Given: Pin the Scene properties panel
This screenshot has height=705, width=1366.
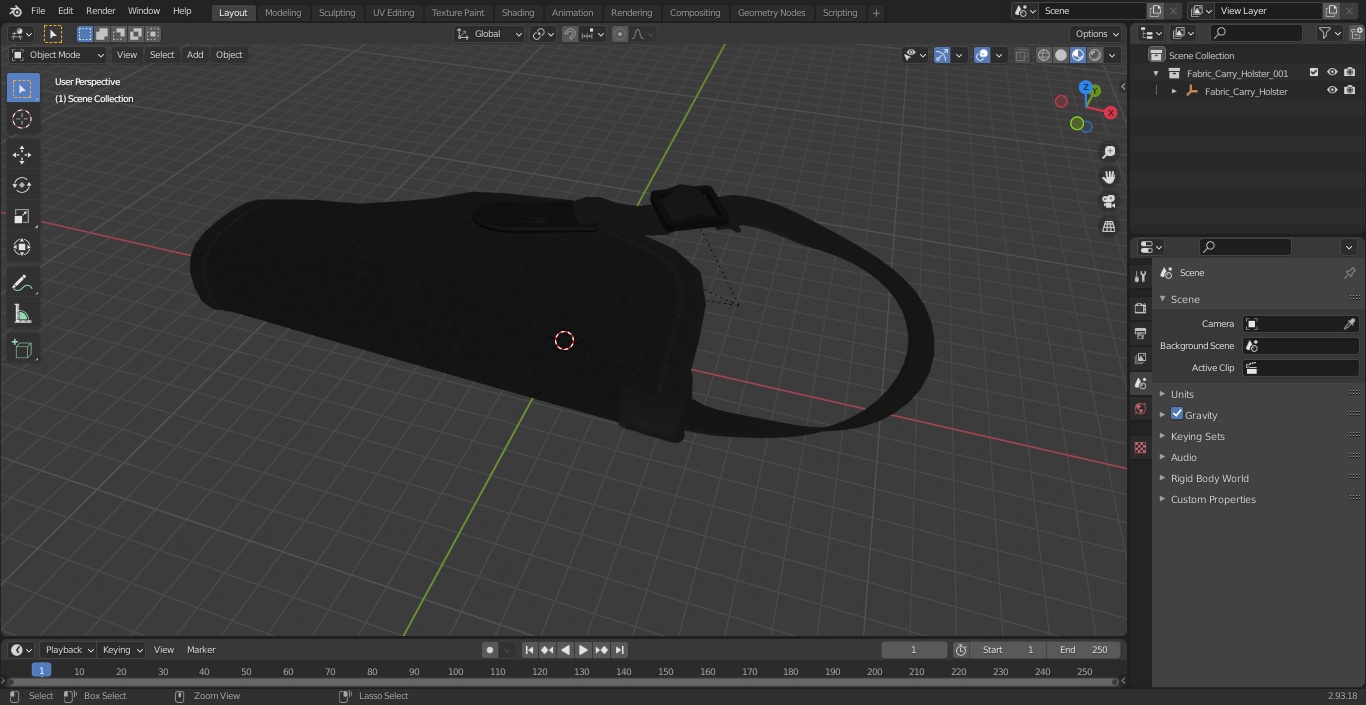Looking at the screenshot, I should [1349, 273].
